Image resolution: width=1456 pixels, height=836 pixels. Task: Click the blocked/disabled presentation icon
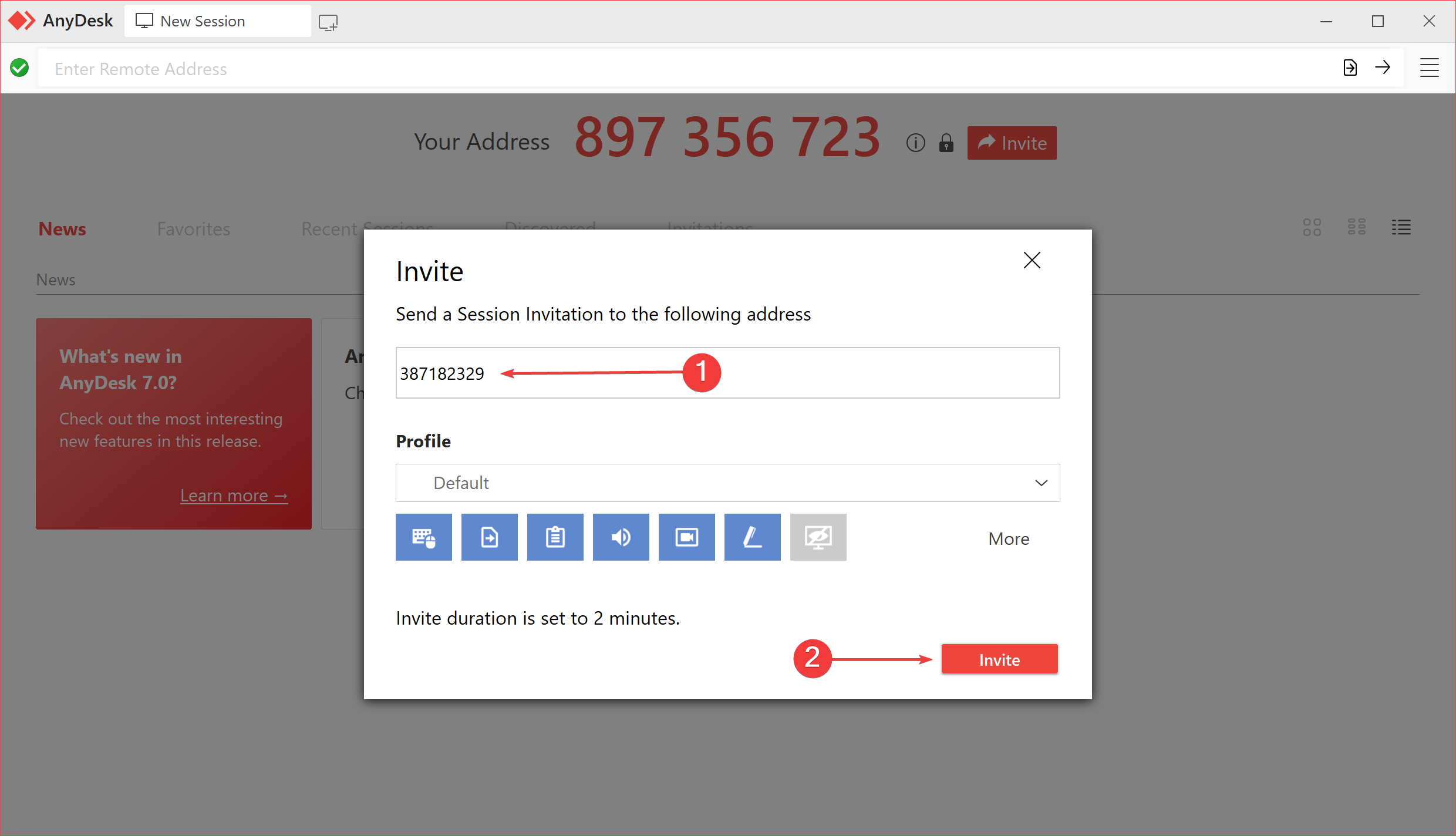pos(818,537)
